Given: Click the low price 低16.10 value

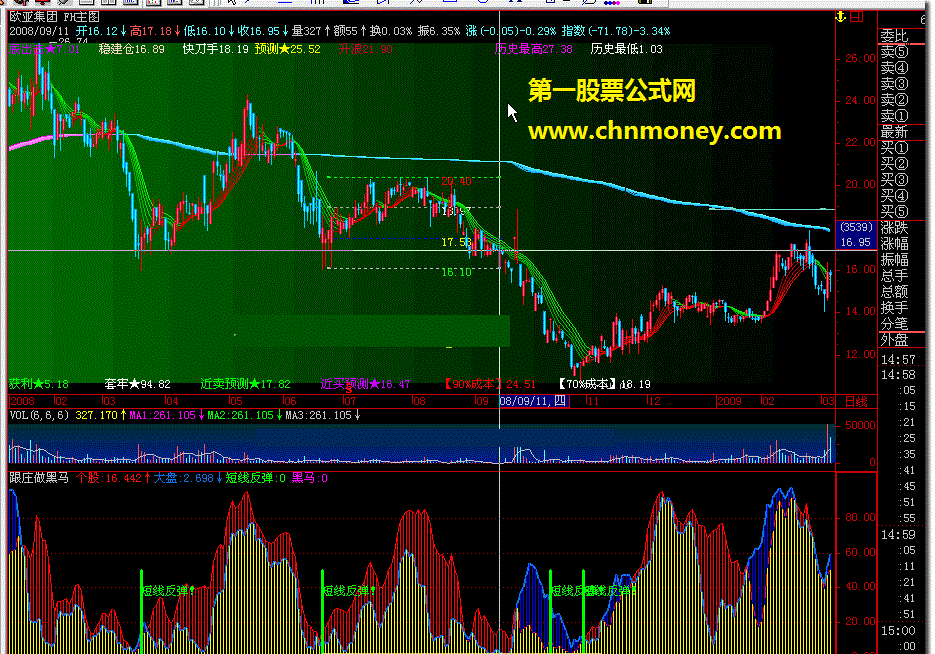Looking at the screenshot, I should pyautogui.click(x=205, y=31).
